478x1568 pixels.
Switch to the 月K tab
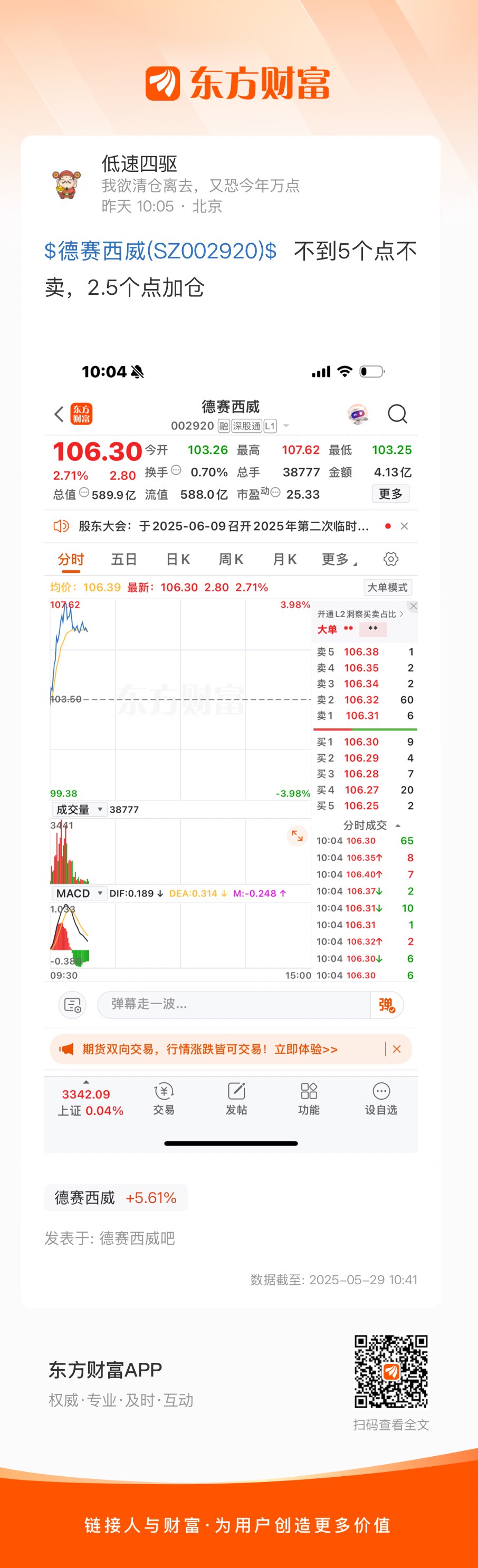(284, 560)
